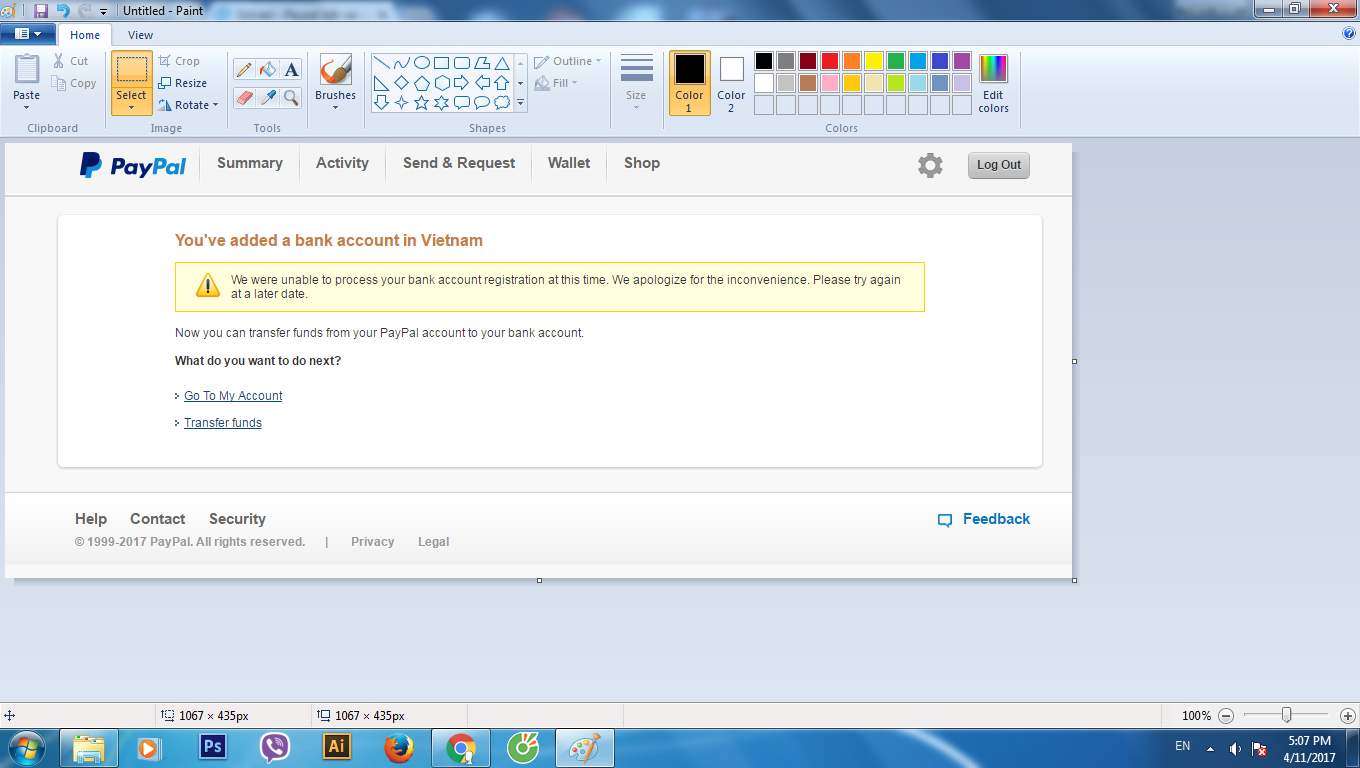Screen dimensions: 1360x768
Task: Select the Rounded rectangle shape
Action: (461, 62)
